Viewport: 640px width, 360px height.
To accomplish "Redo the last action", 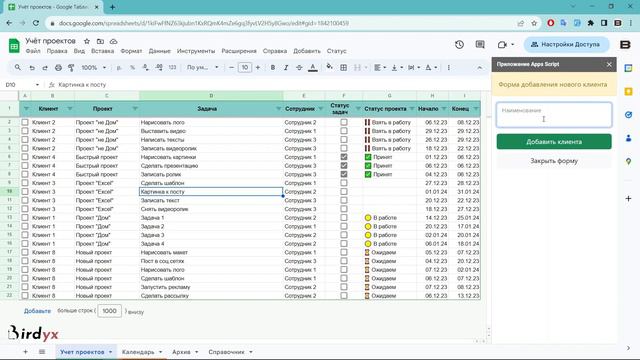I will click(45, 67).
